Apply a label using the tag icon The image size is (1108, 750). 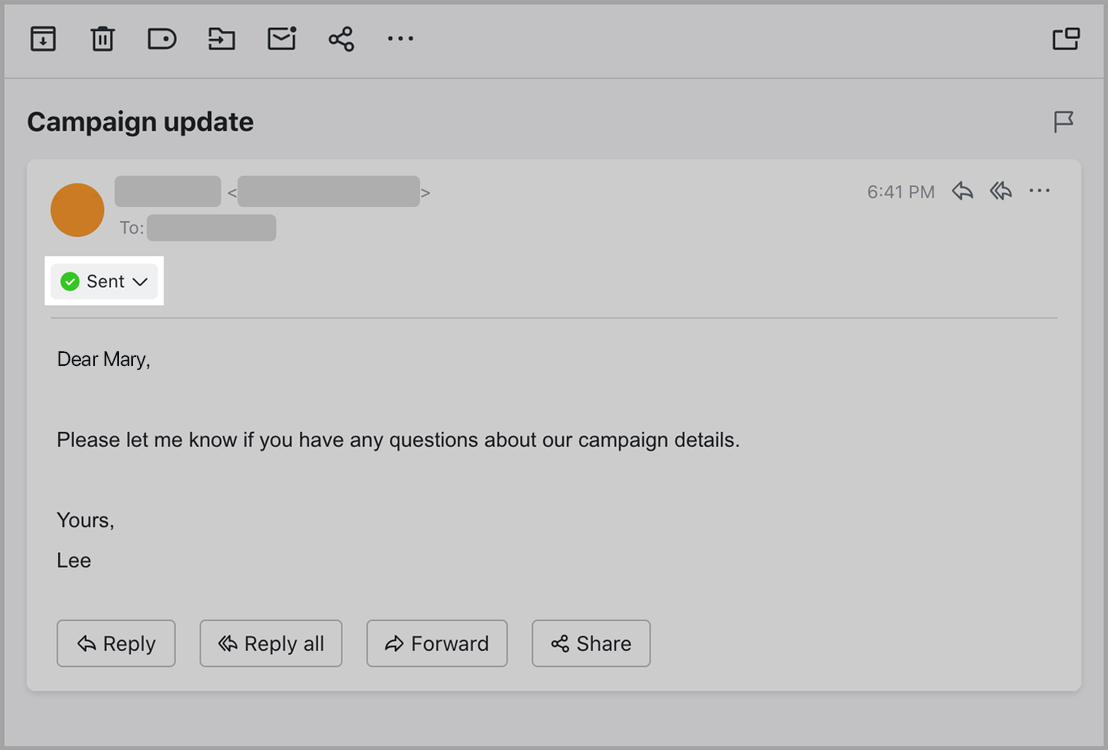tap(162, 38)
